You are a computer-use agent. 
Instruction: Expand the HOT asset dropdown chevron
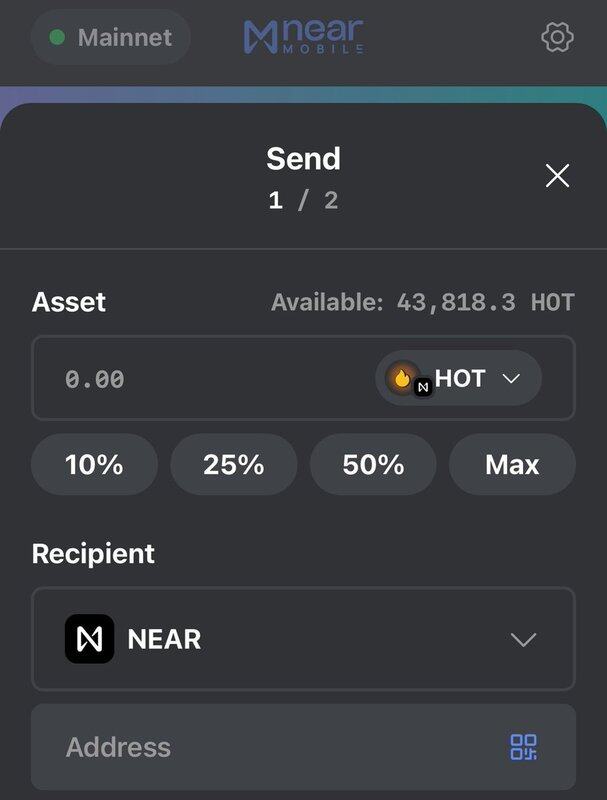click(511, 379)
